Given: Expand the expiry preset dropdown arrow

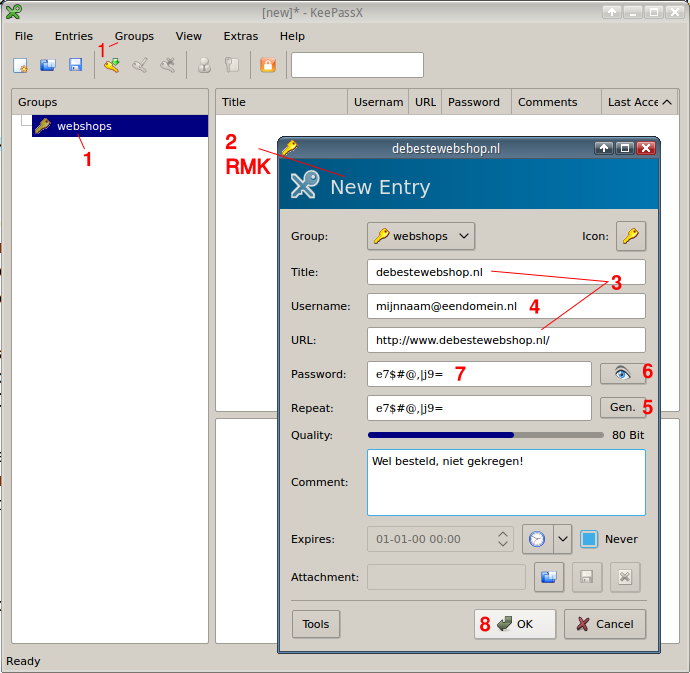Looking at the screenshot, I should click(563, 539).
